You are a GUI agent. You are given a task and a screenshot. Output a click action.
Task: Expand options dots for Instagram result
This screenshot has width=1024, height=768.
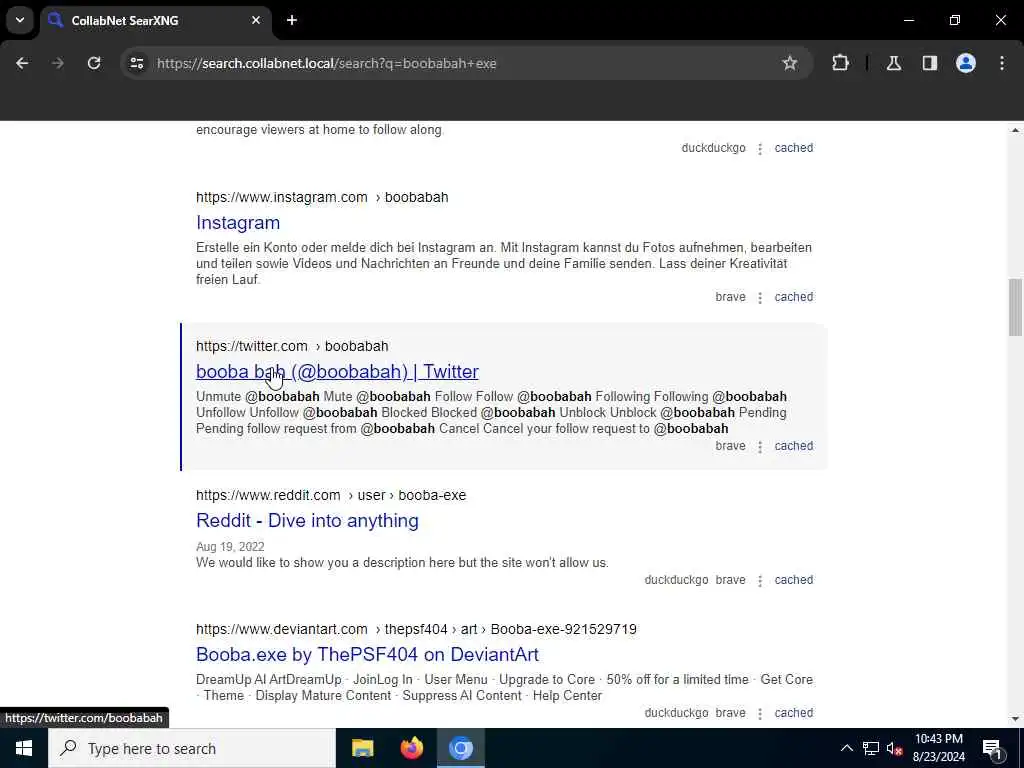(760, 298)
